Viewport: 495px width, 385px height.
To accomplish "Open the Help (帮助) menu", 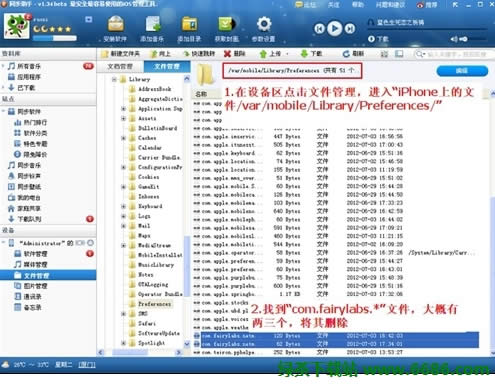I will point(358,5).
